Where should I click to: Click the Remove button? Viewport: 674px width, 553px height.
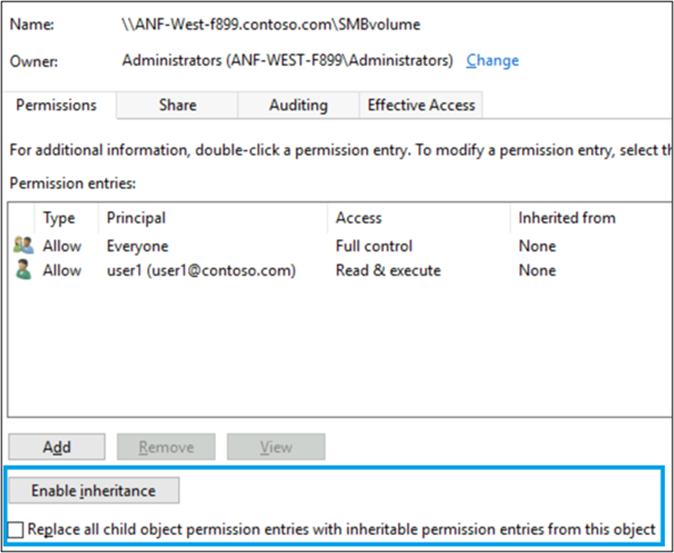(166, 447)
